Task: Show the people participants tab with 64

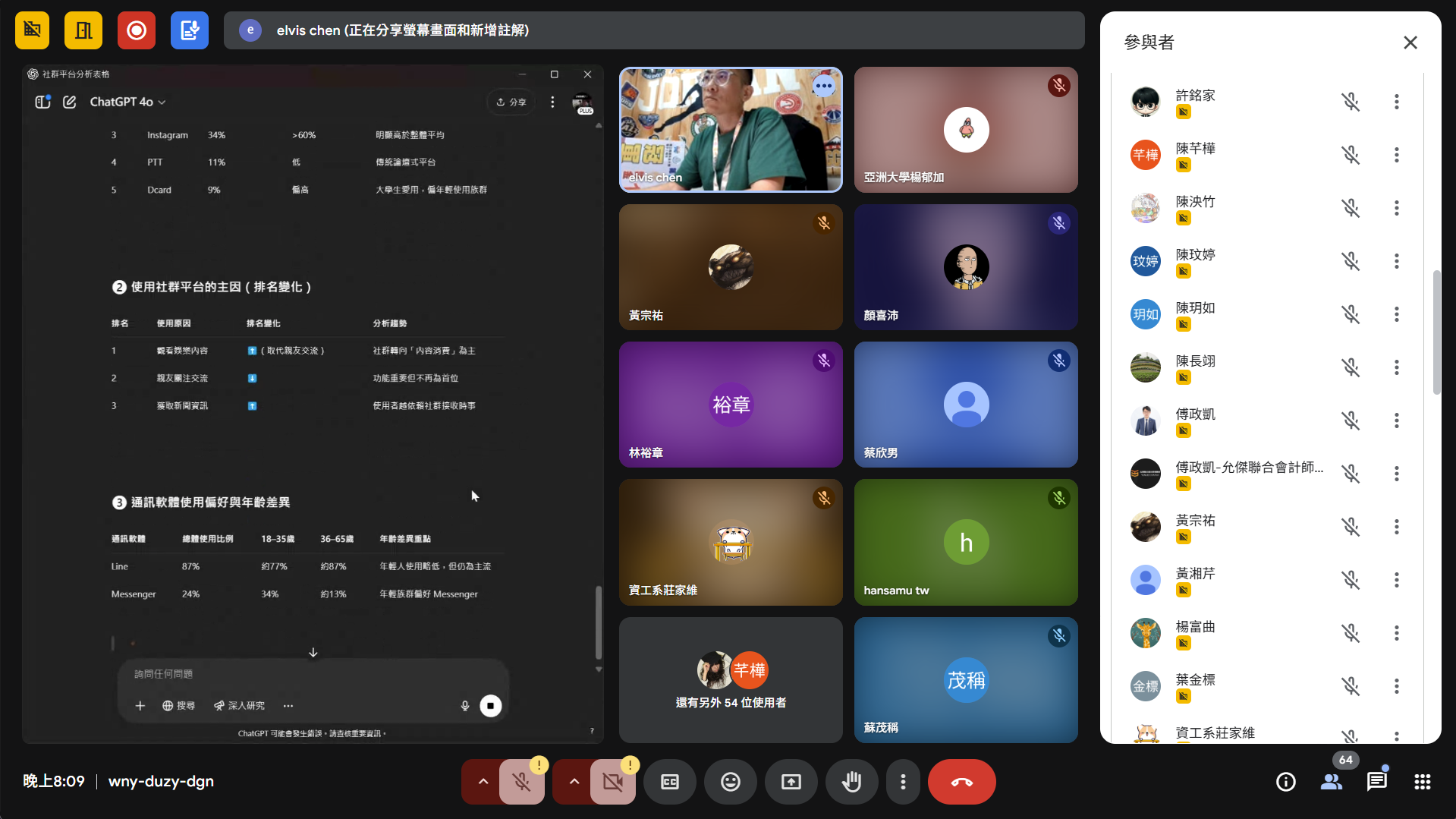Action: 1332,782
